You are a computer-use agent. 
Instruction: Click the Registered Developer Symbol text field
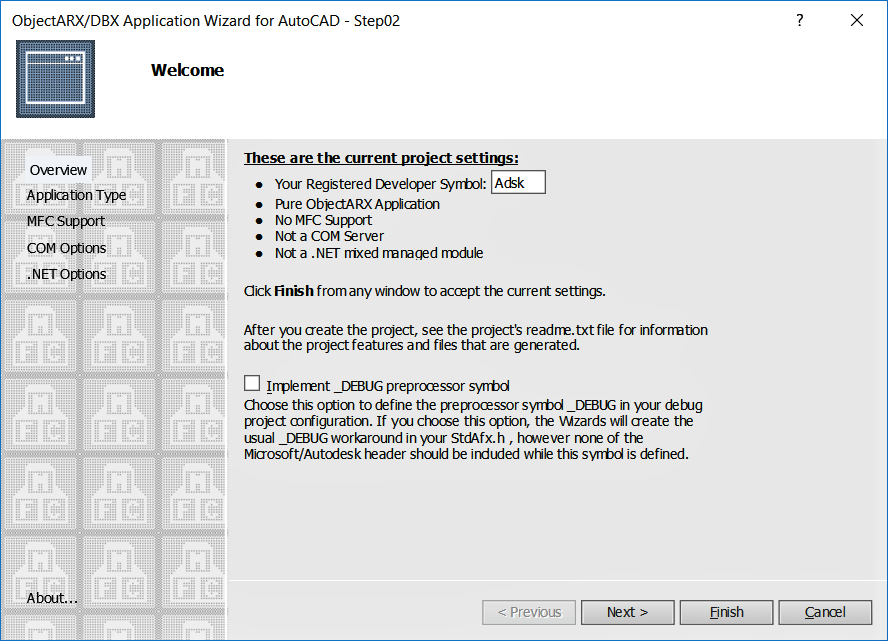click(518, 182)
